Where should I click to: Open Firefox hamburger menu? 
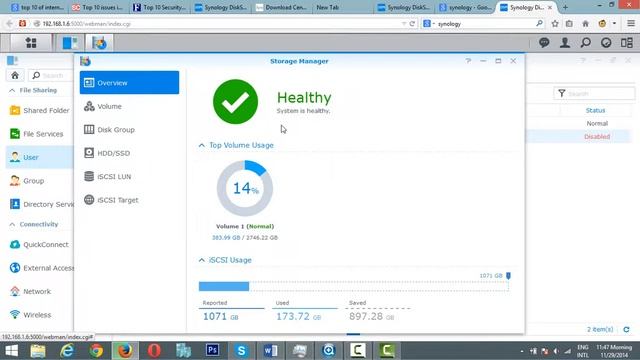[631, 24]
